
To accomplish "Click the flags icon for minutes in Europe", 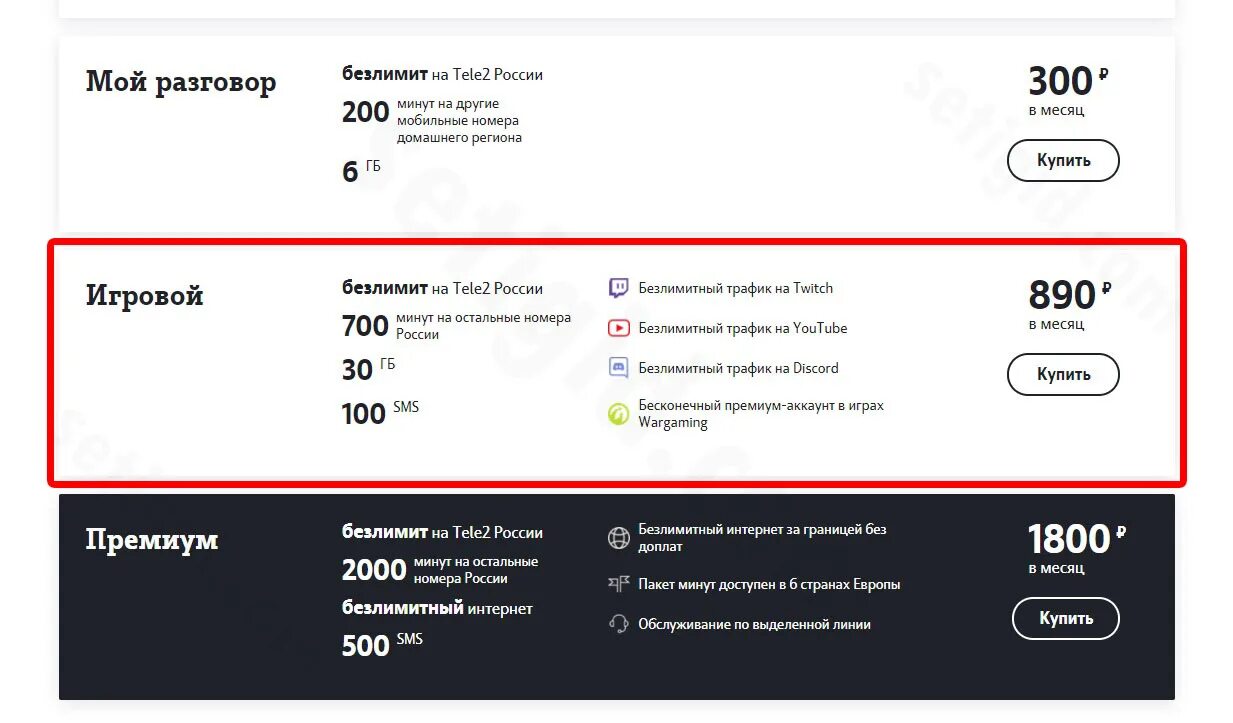I will tap(619, 584).
